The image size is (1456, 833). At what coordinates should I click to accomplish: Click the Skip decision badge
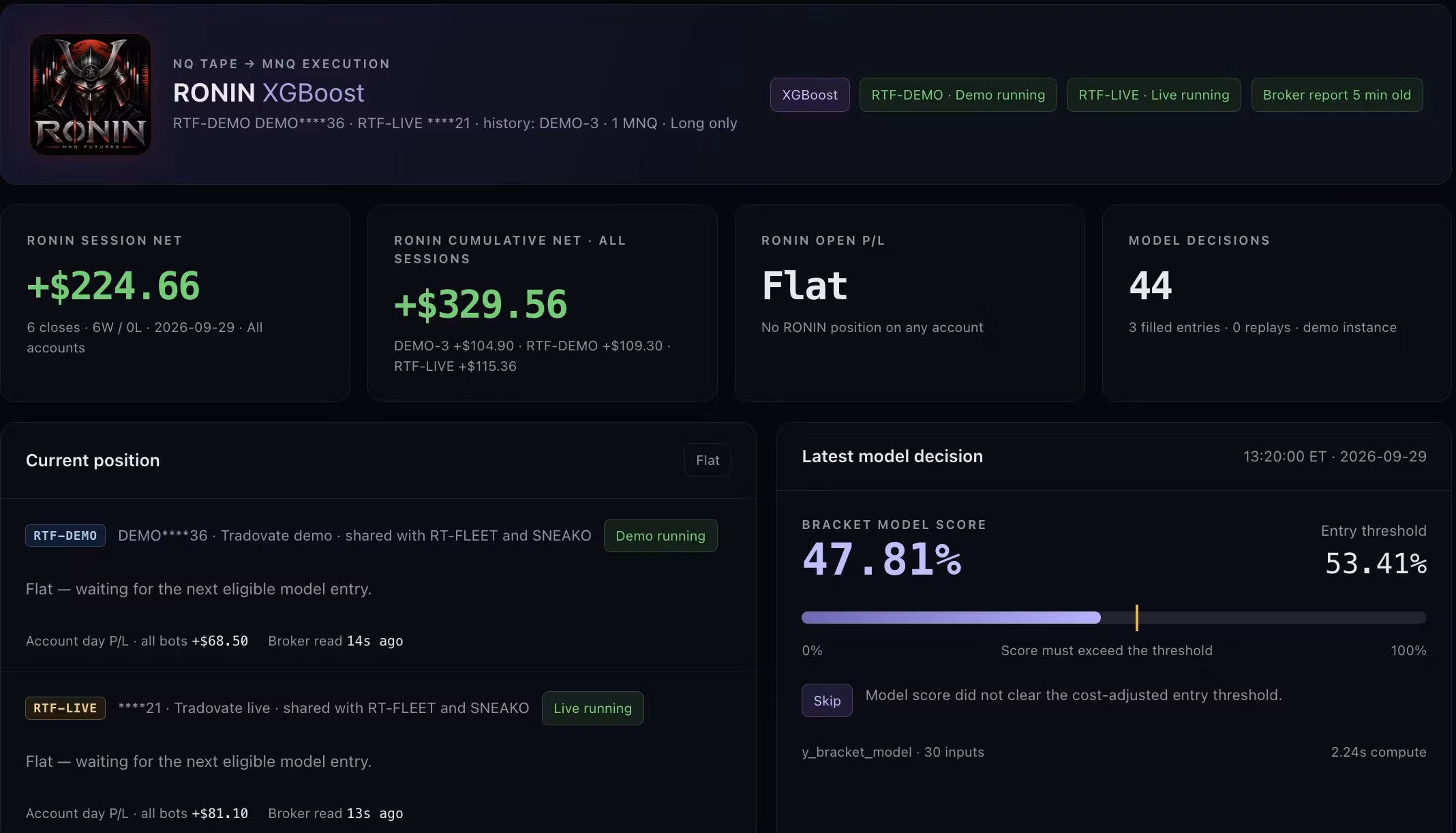pyautogui.click(x=827, y=700)
